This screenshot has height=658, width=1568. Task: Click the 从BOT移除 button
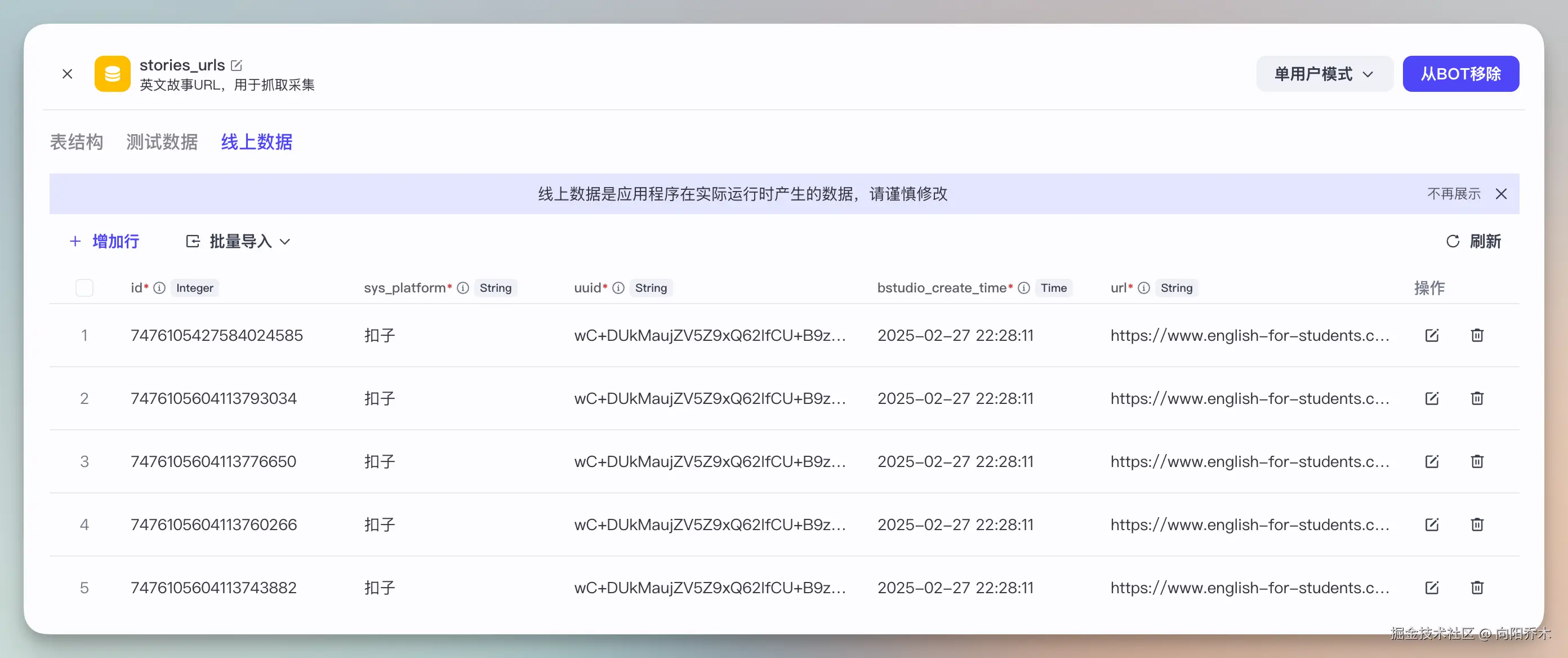pyautogui.click(x=1460, y=74)
